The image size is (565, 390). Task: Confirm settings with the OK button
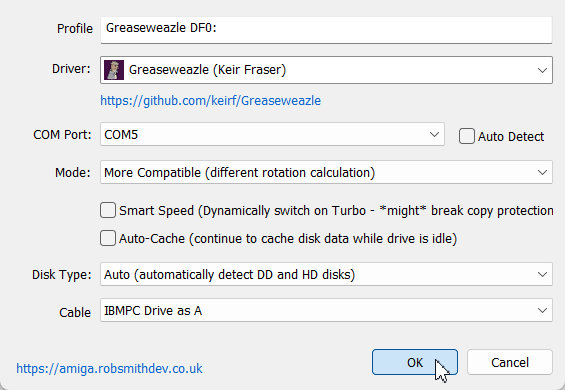tap(415, 362)
